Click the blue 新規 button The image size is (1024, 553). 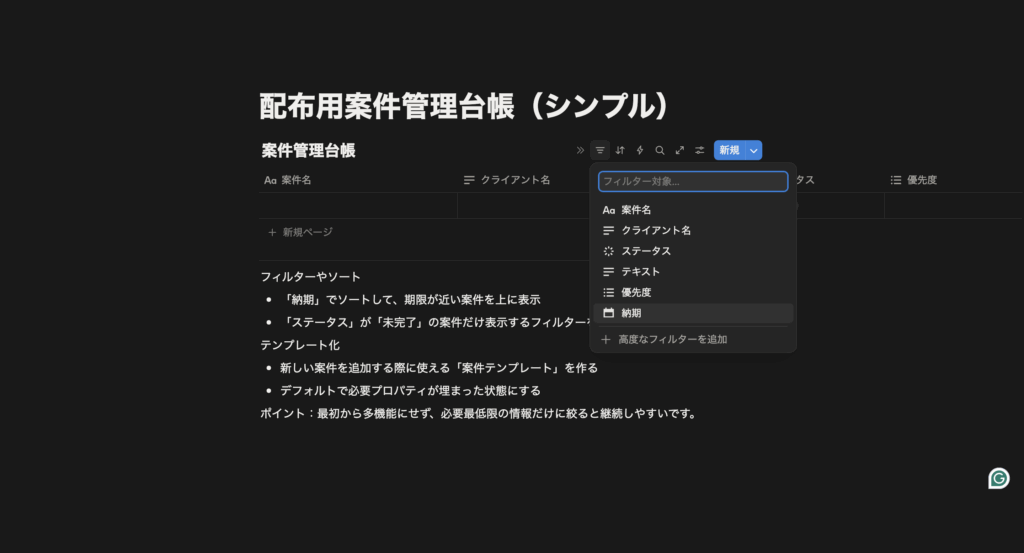click(x=728, y=150)
